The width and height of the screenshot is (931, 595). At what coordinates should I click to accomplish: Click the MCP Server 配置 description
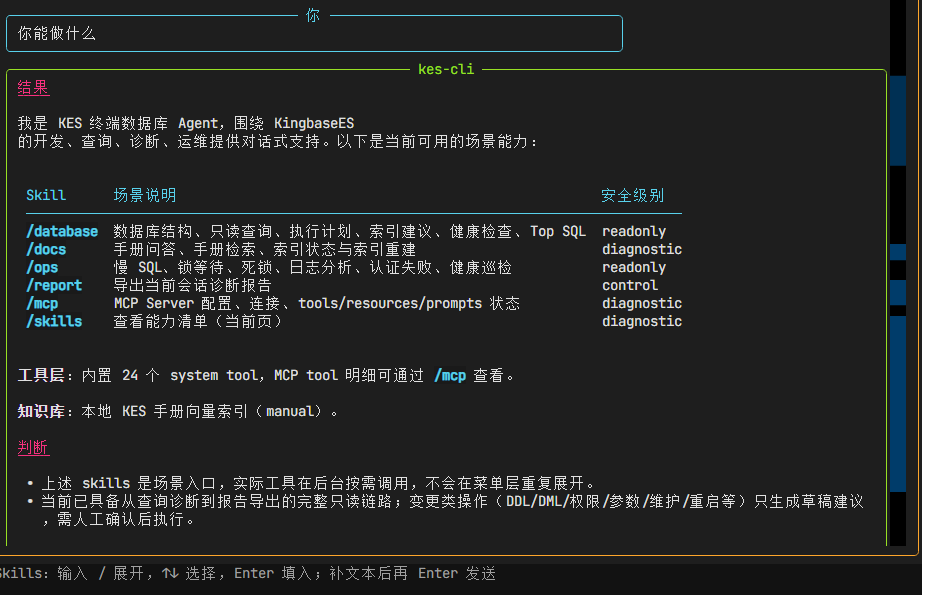tap(316, 303)
